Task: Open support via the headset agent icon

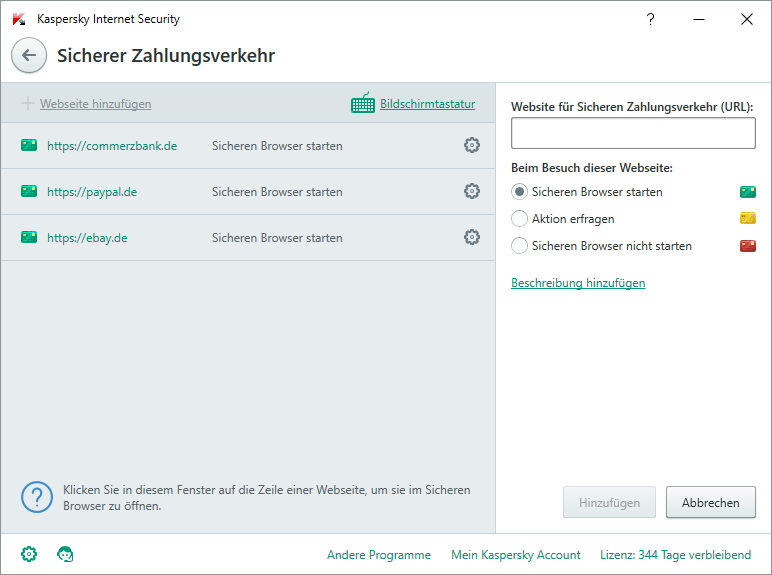Action: (65, 554)
